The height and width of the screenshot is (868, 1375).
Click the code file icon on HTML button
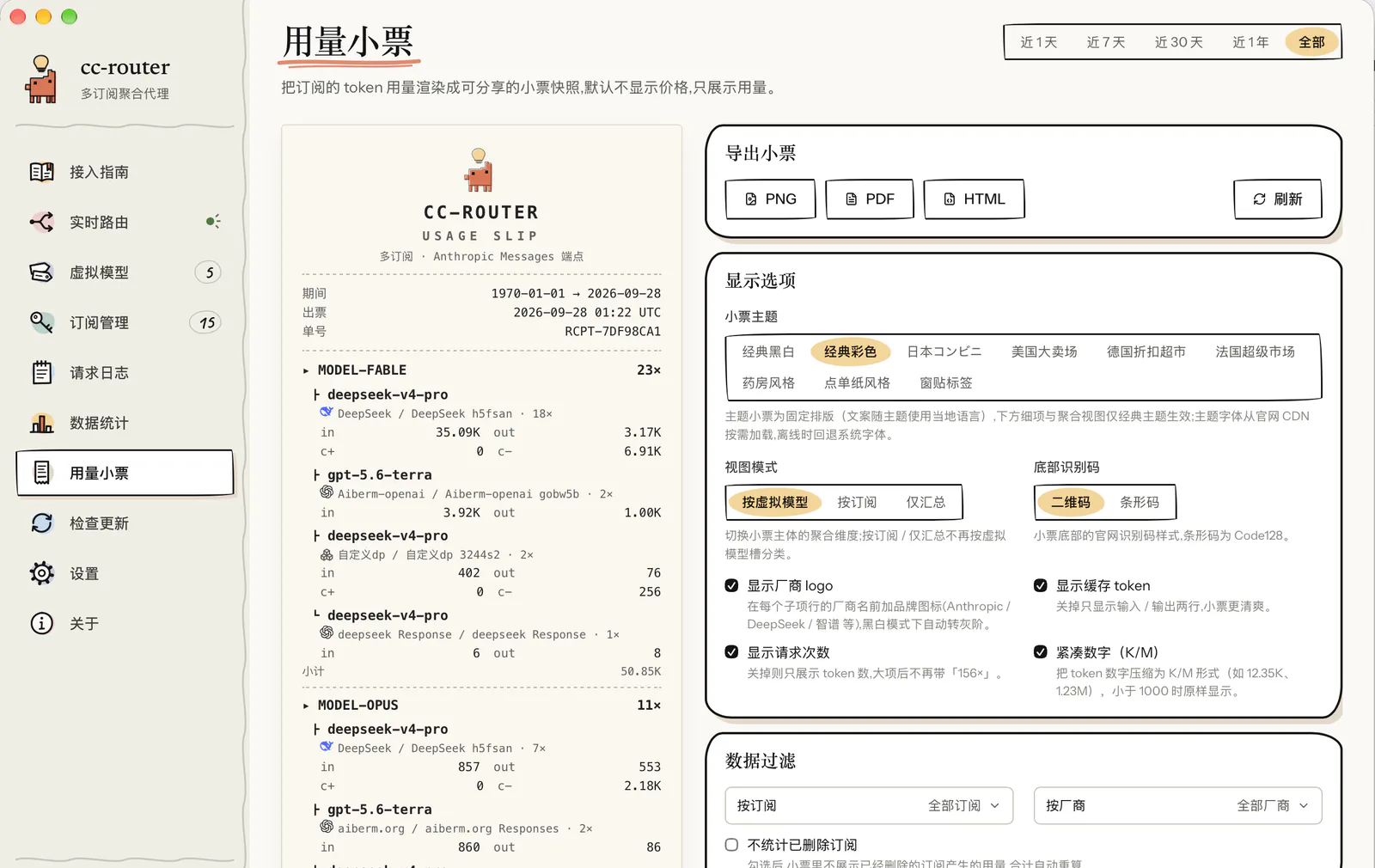tap(950, 199)
